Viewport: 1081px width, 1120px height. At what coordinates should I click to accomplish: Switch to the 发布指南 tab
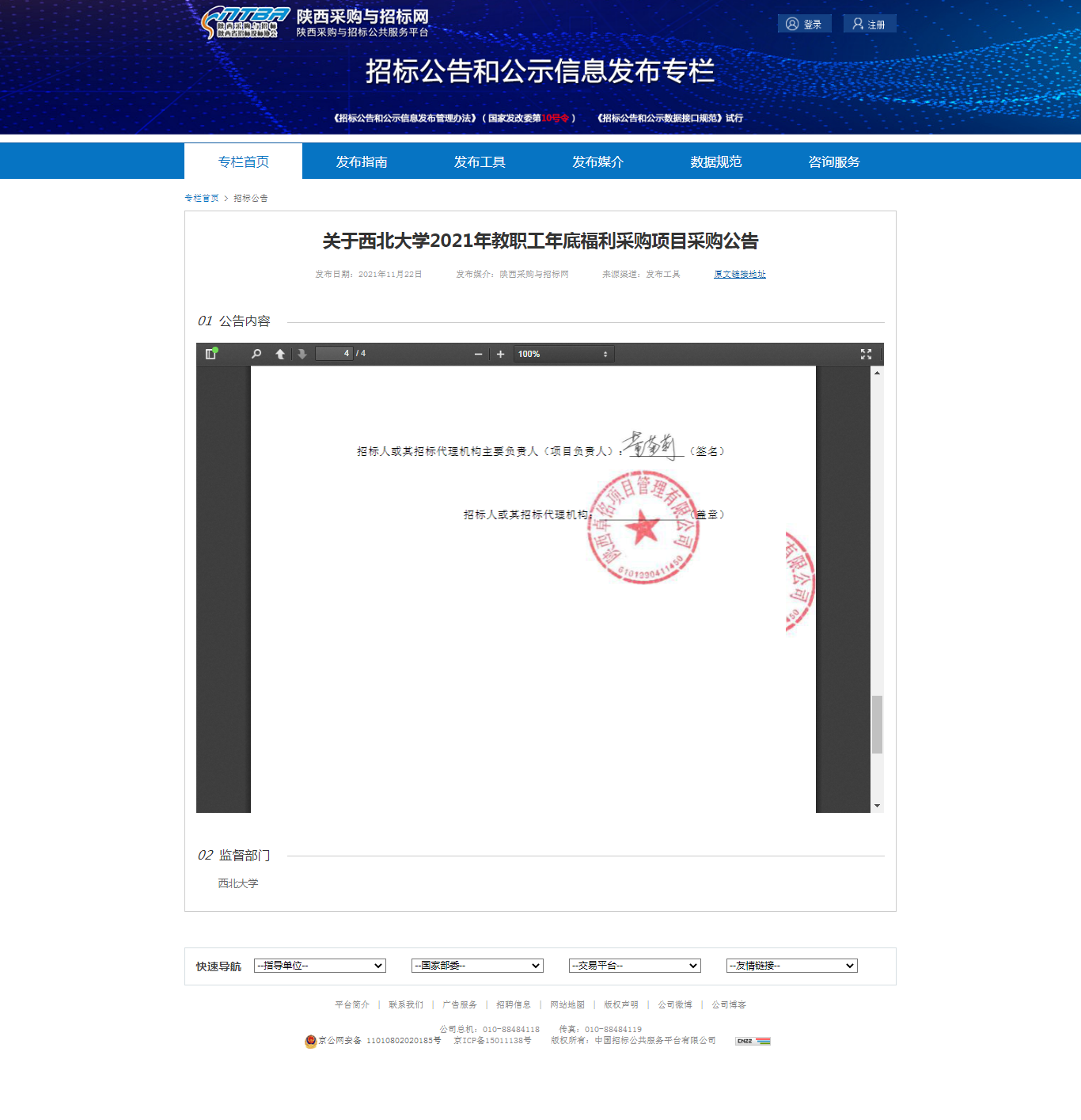[x=362, y=161]
